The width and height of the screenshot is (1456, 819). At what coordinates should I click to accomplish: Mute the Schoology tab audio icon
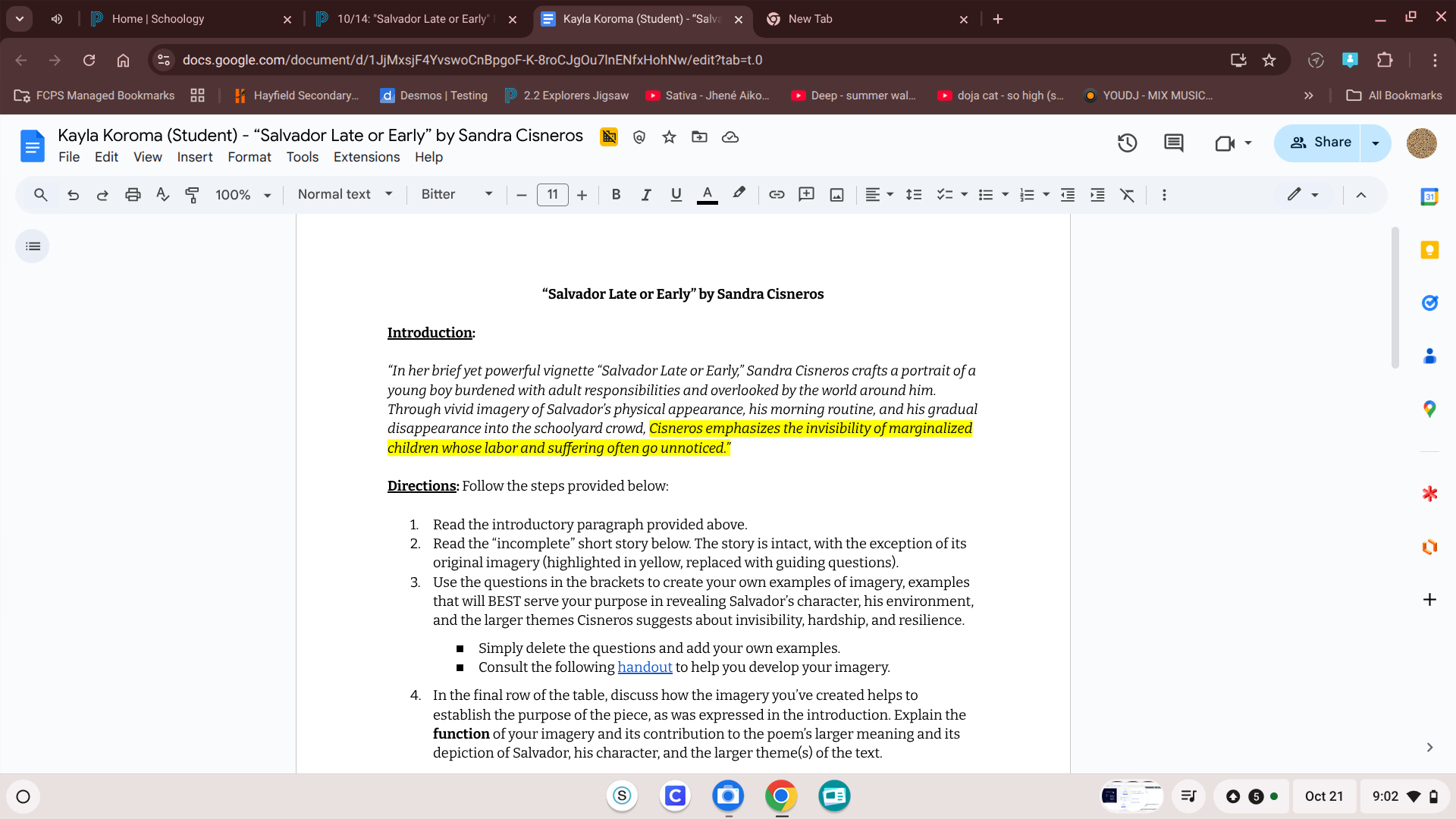coord(57,19)
